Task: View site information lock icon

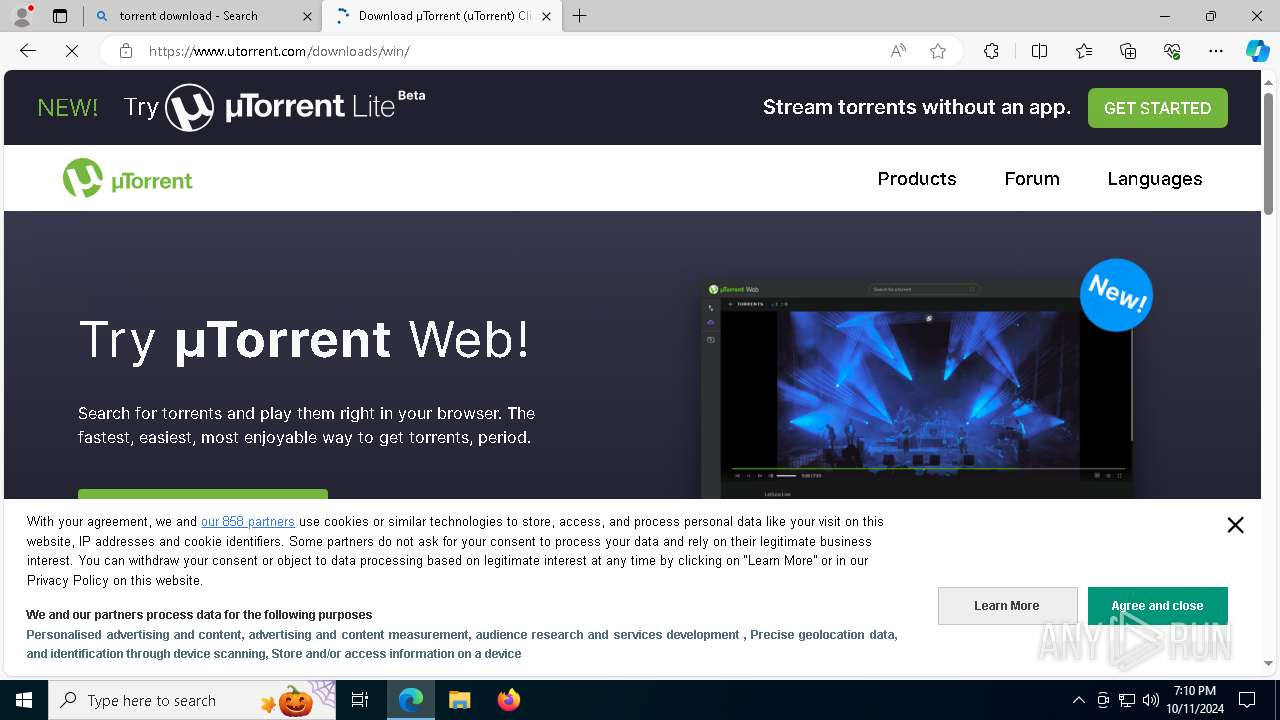Action: pyautogui.click(x=126, y=51)
